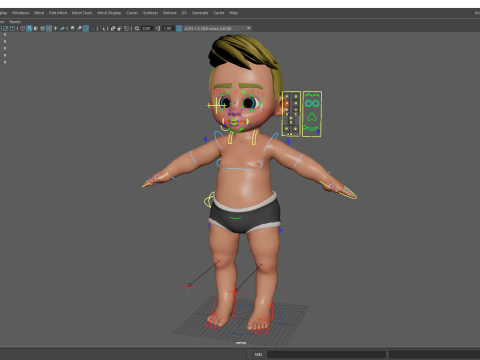Viewport: 480px width, 360px height.
Task: Select the bottom-left star slider in yellow panel
Action: 287,128
